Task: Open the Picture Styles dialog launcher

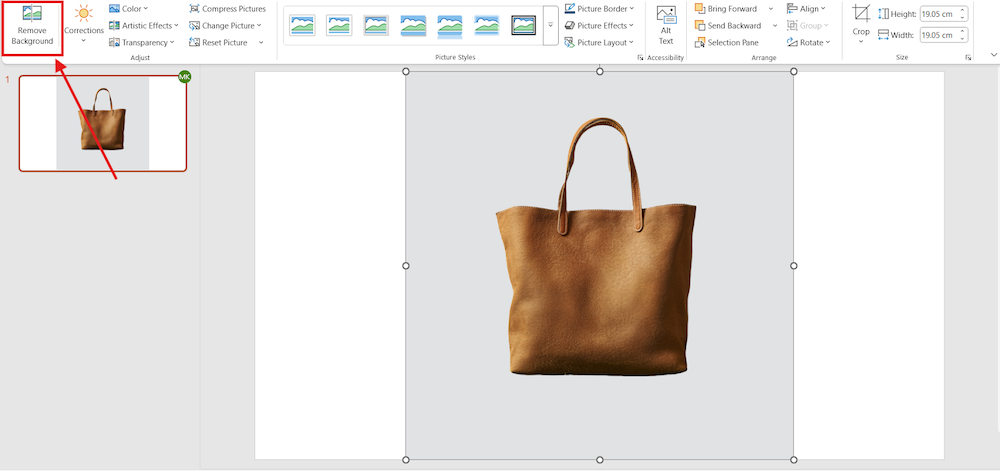Action: point(640,58)
